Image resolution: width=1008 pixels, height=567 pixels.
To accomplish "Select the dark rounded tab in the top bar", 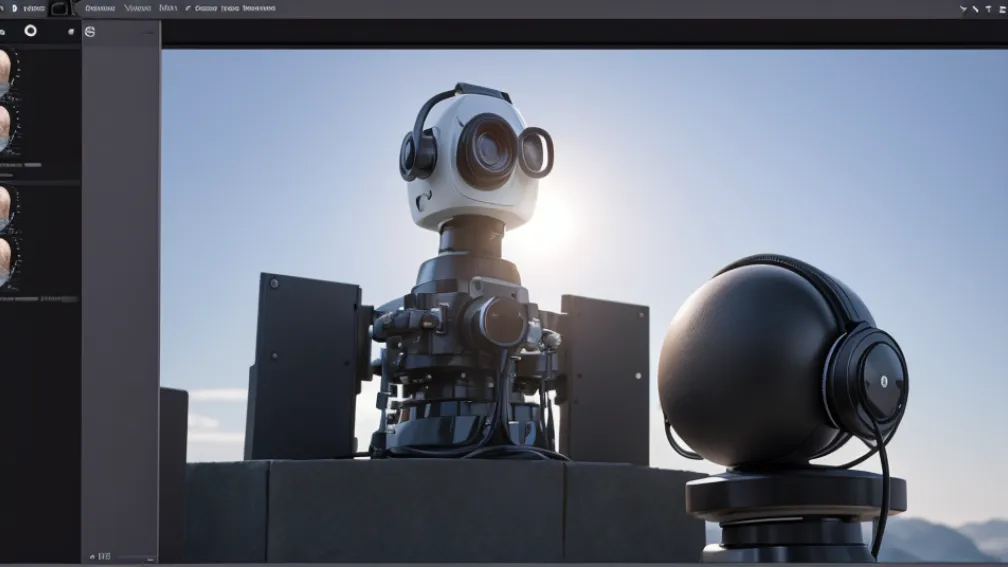I will tap(60, 8).
